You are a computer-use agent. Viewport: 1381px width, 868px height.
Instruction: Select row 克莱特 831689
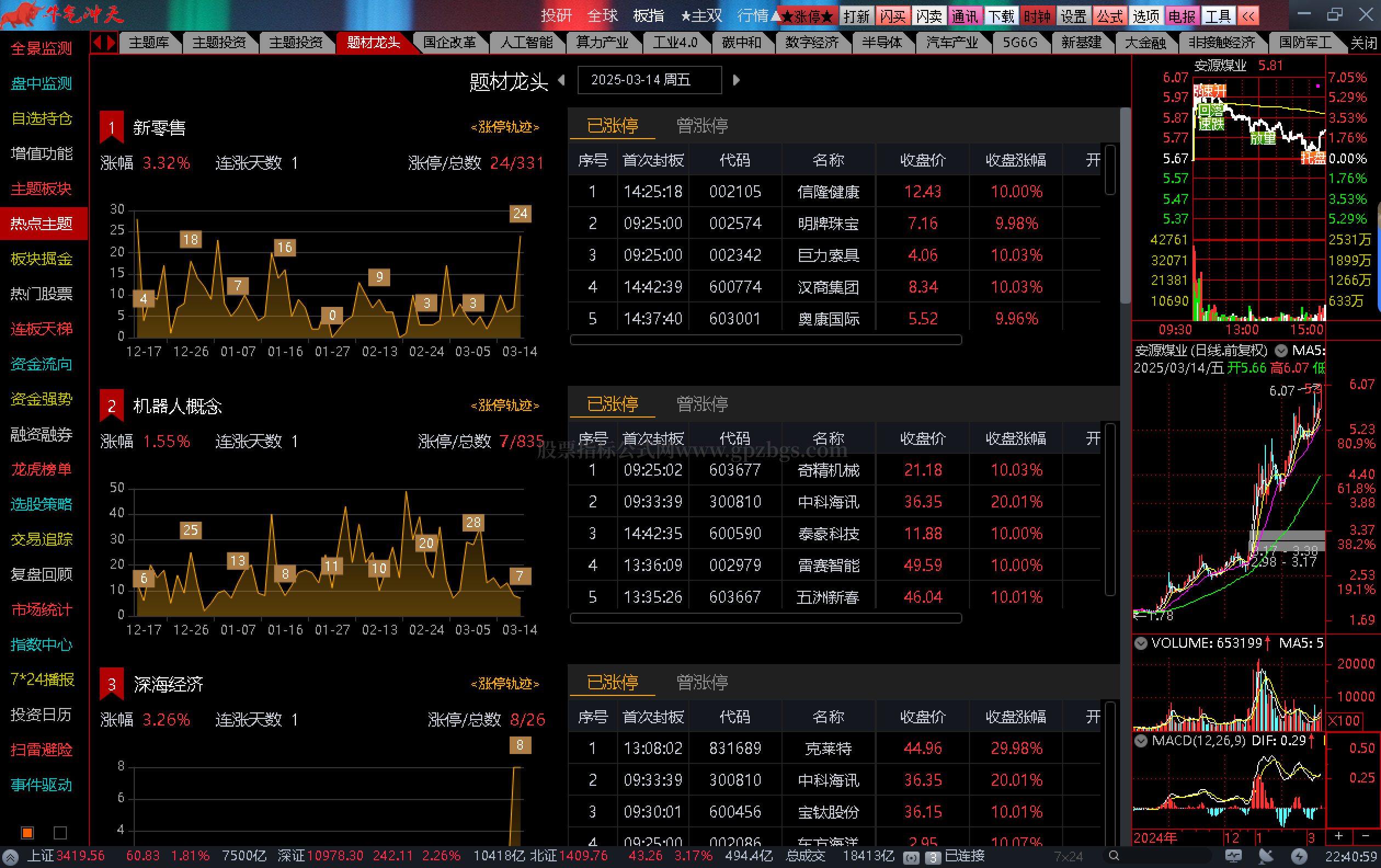pyautogui.click(x=835, y=748)
